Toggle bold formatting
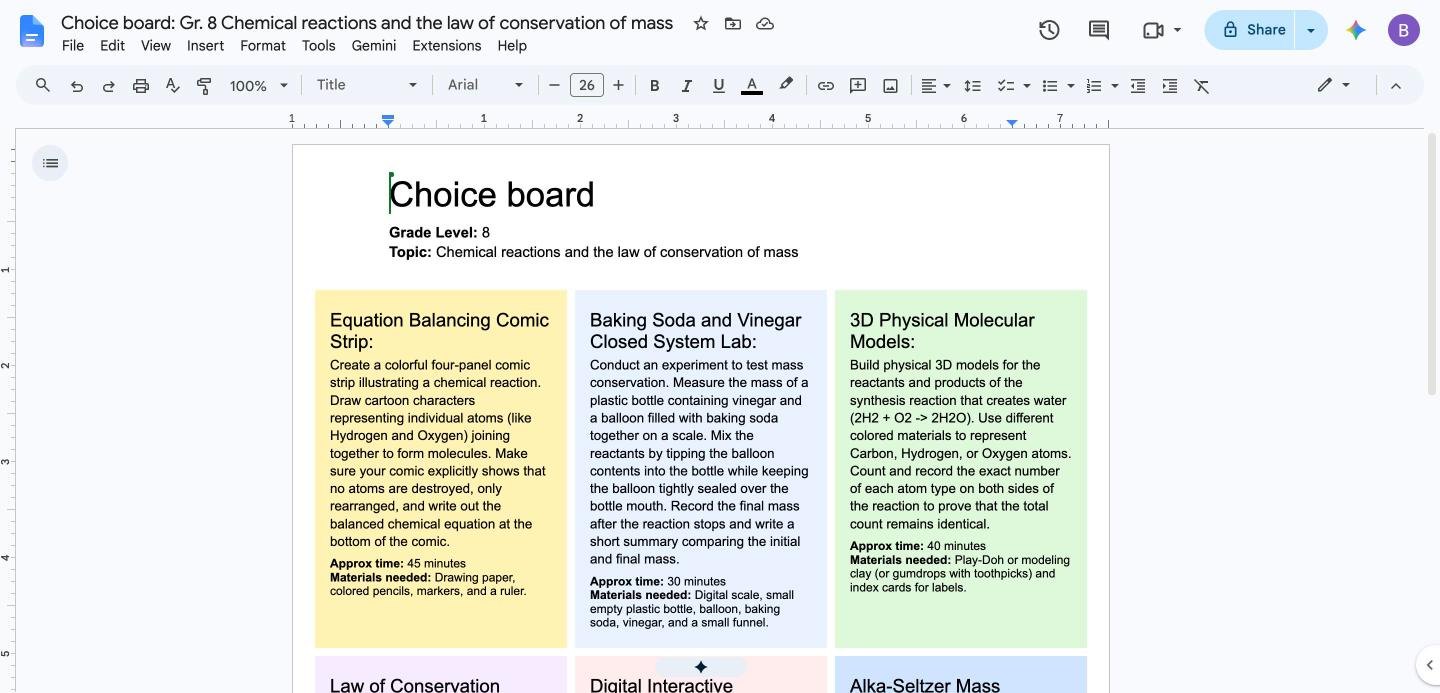Image resolution: width=1440 pixels, height=693 pixels. 655,86
